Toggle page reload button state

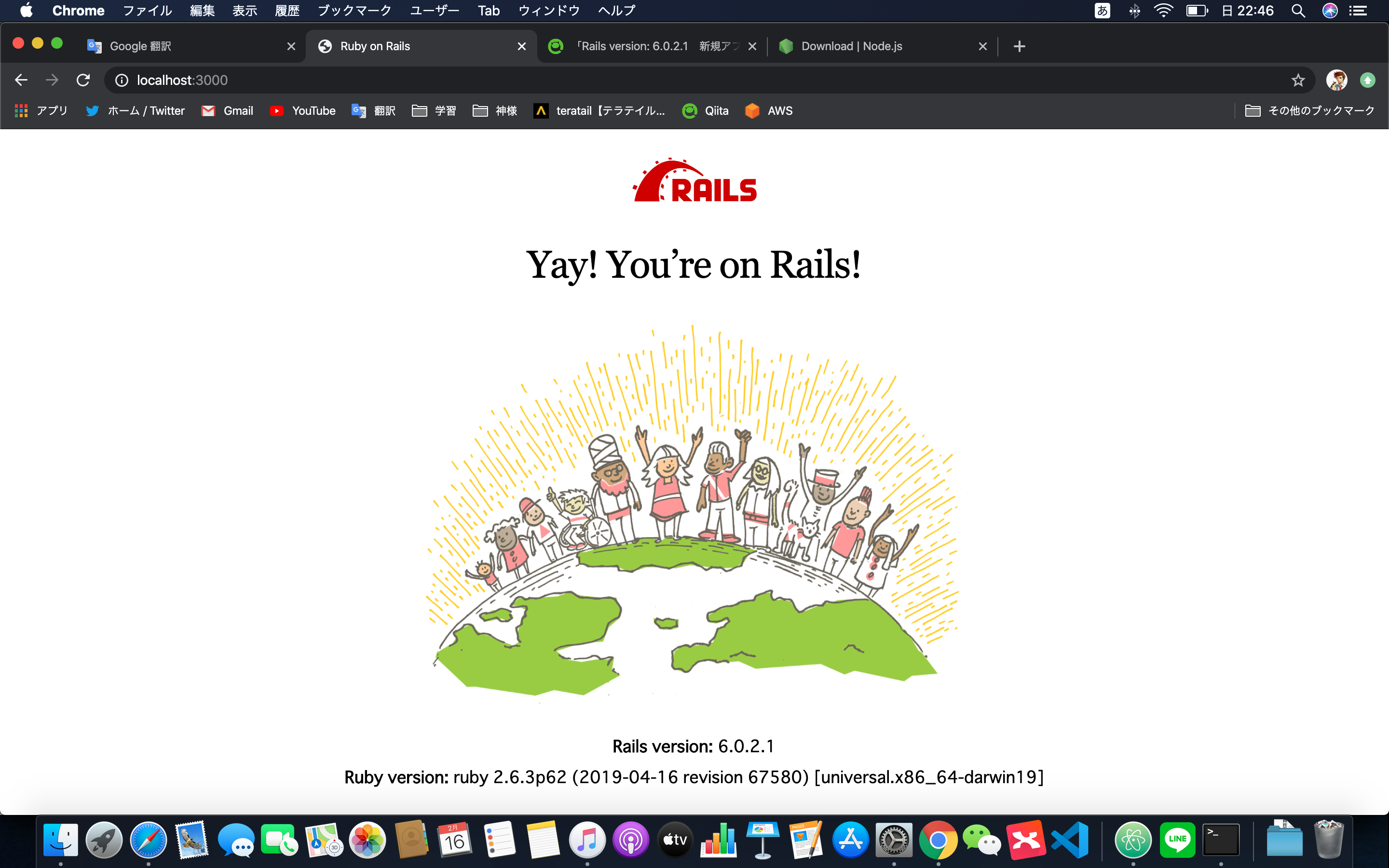click(83, 80)
